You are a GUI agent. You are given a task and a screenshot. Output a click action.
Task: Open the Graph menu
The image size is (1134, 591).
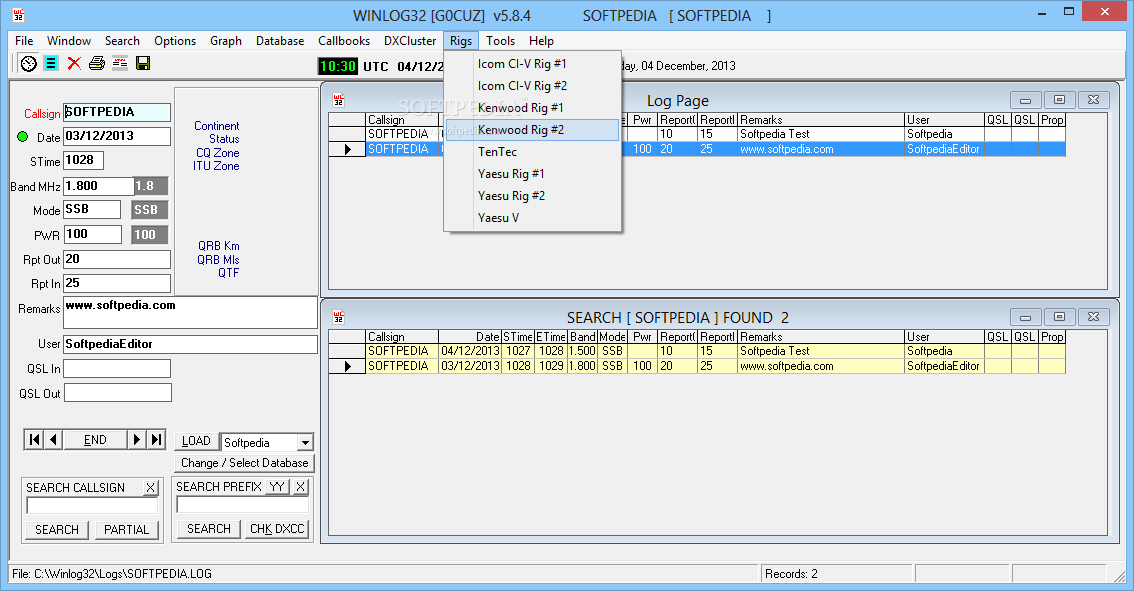click(x=226, y=41)
